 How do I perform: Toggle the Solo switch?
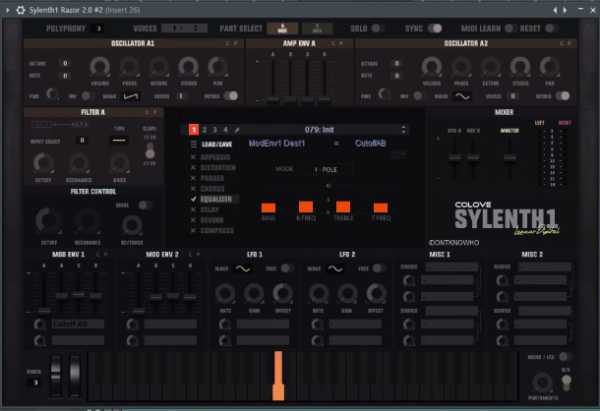point(377,28)
